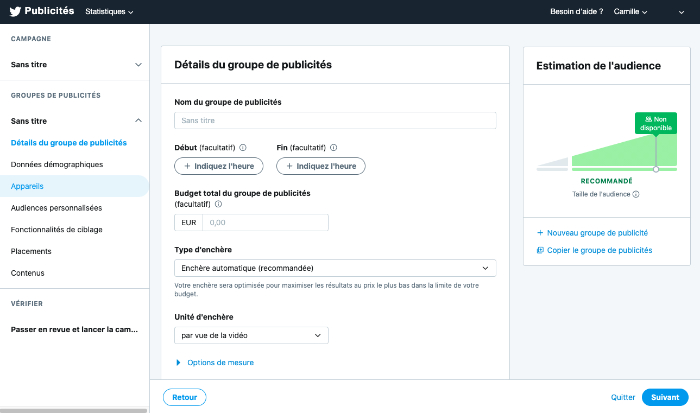This screenshot has height=413, width=700.
Task: Open the Type d'enchère dropdown
Action: tap(335, 268)
